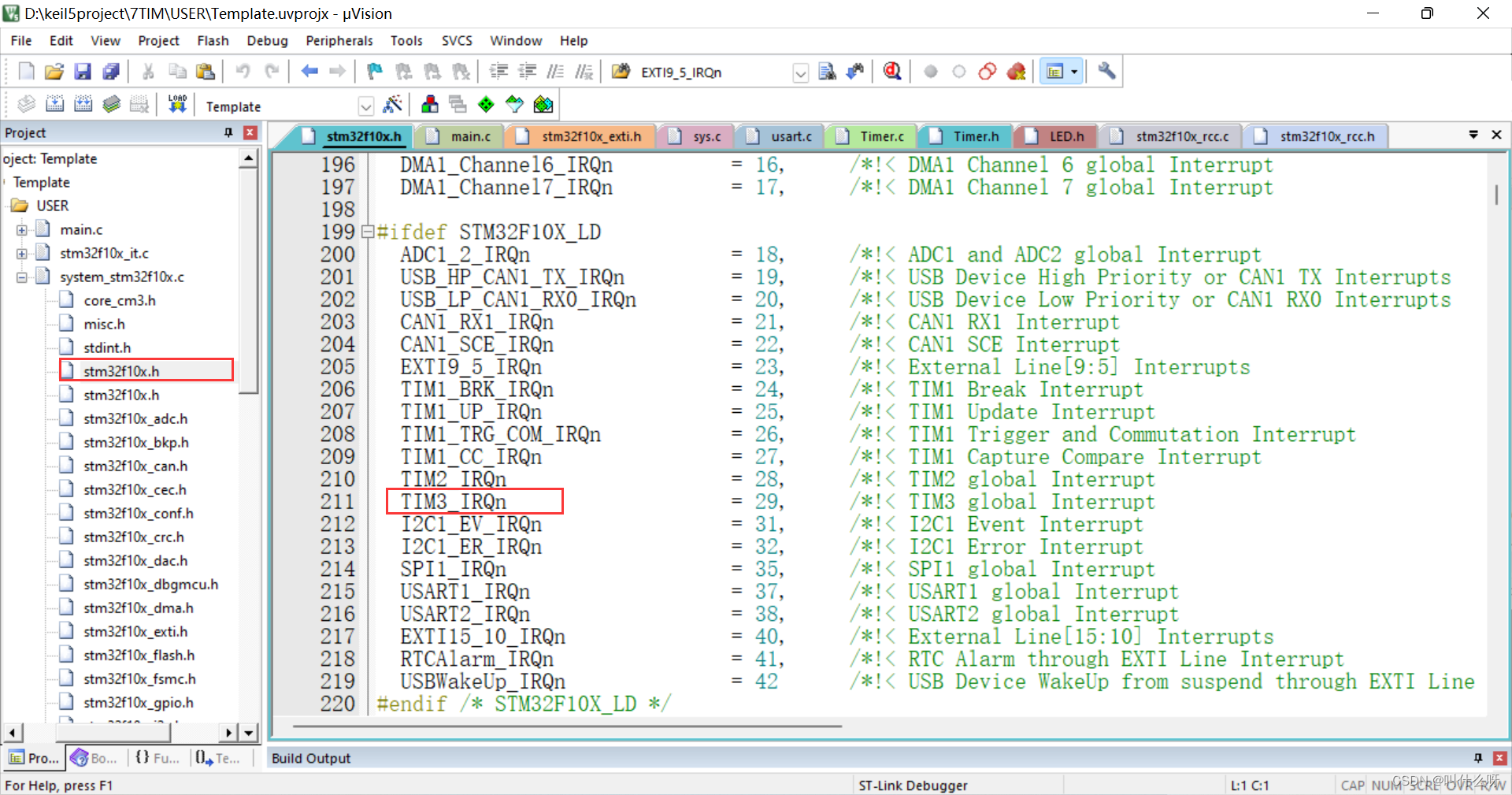
Task: Click the Find text input field
Action: pos(714,72)
